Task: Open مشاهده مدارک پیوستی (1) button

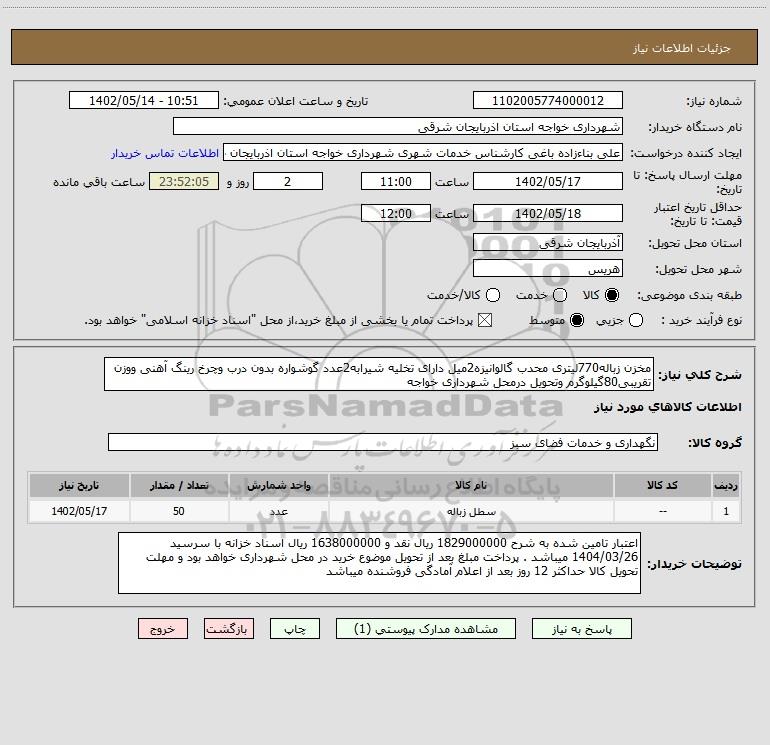Action: click(426, 629)
